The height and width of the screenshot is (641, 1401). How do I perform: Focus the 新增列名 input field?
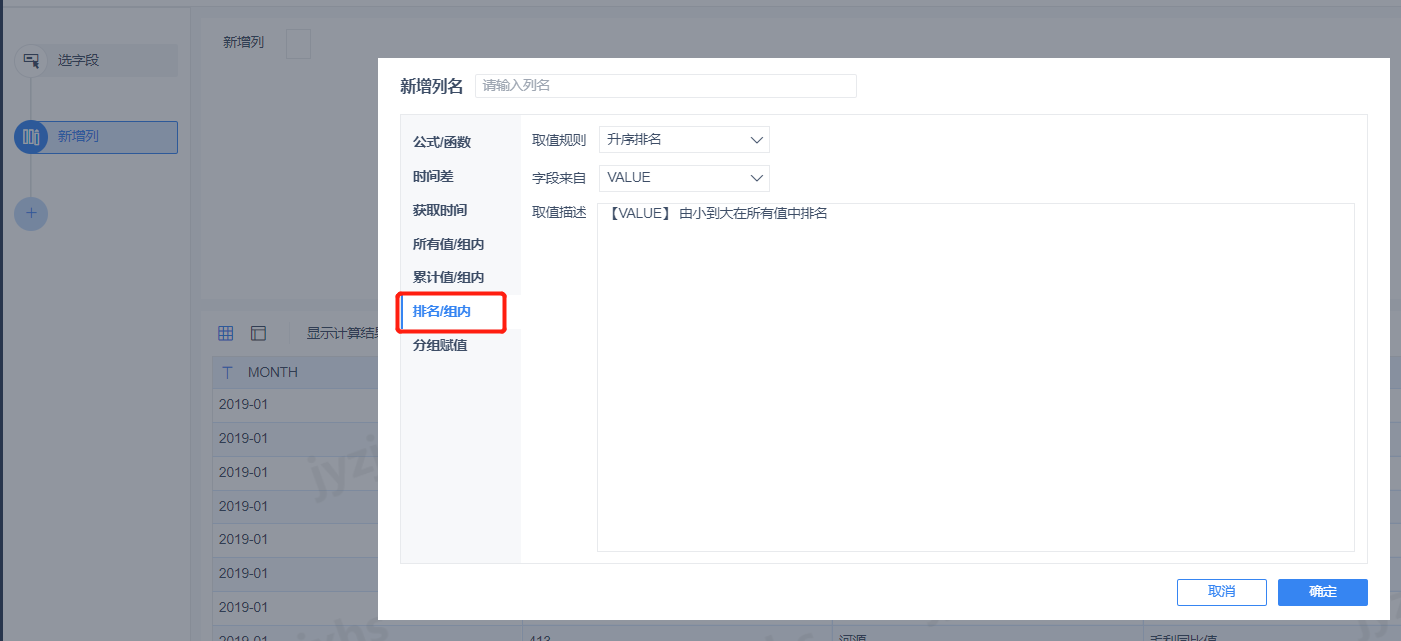pos(665,86)
